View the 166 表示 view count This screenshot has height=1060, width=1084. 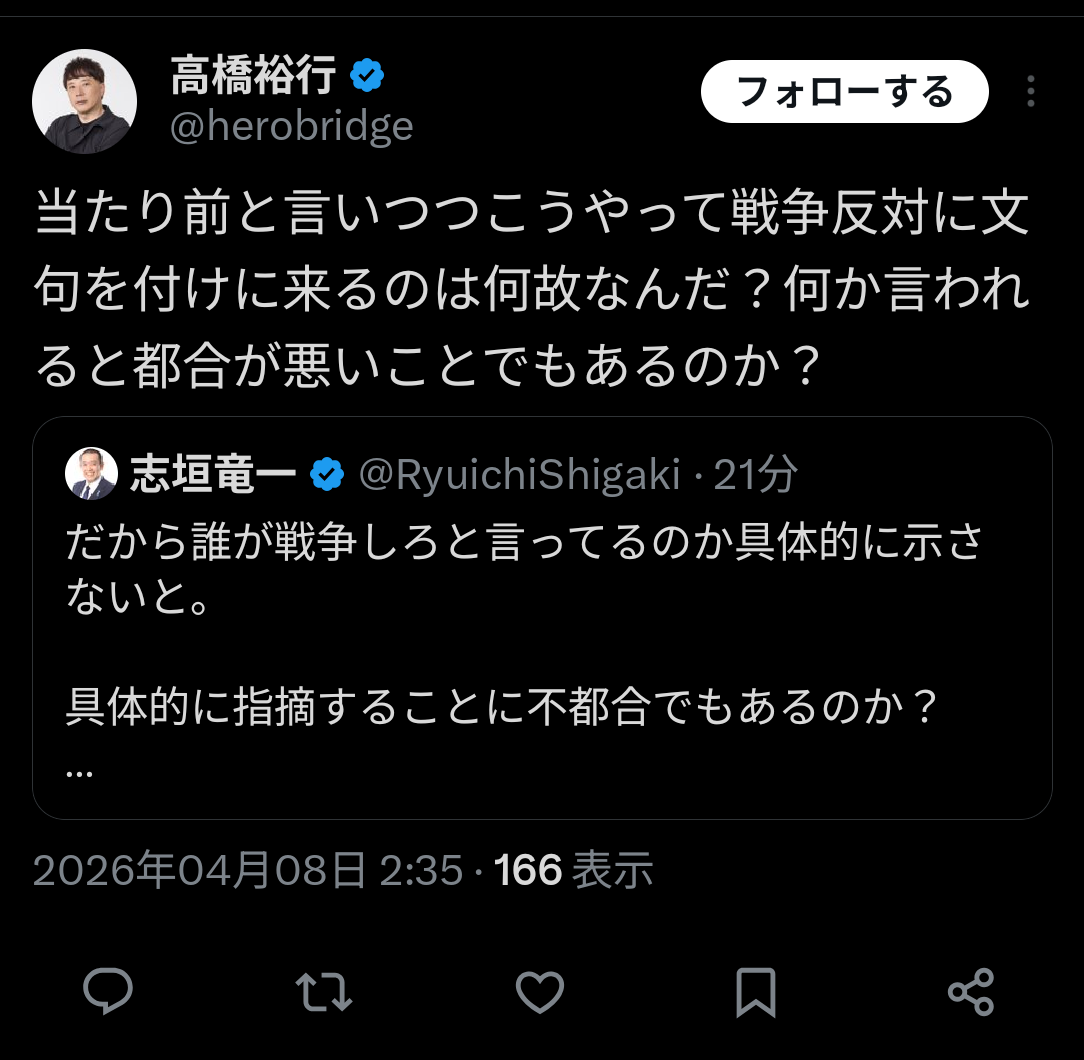click(x=574, y=870)
